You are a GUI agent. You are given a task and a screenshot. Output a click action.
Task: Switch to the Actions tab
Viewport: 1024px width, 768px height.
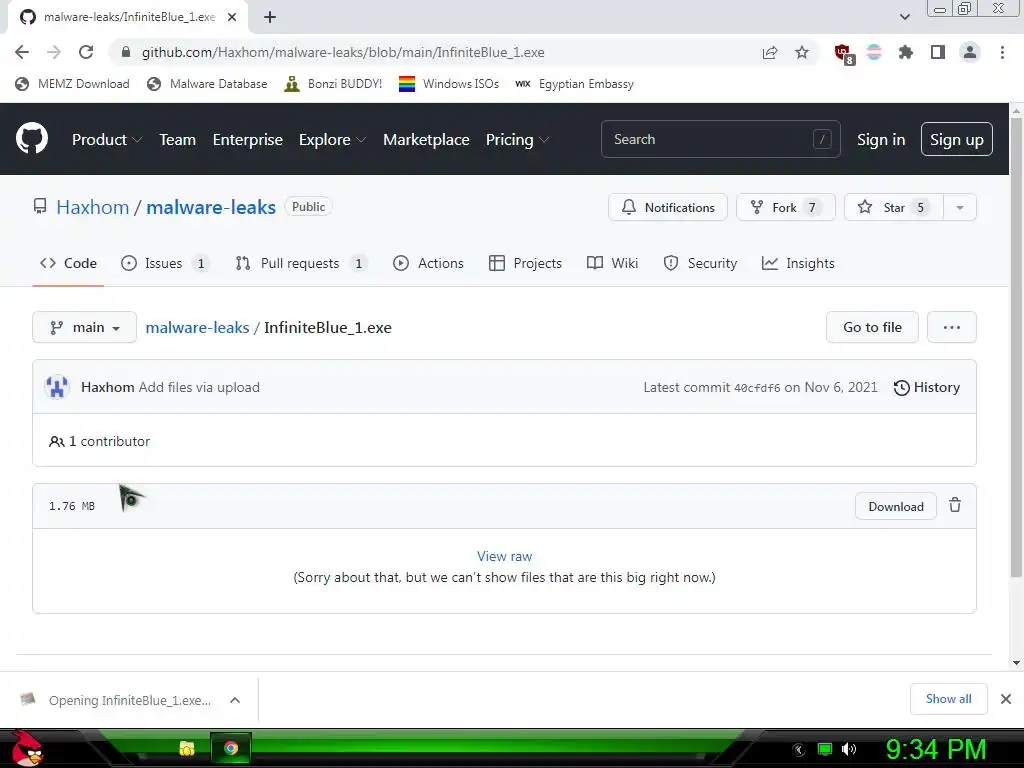pos(428,263)
